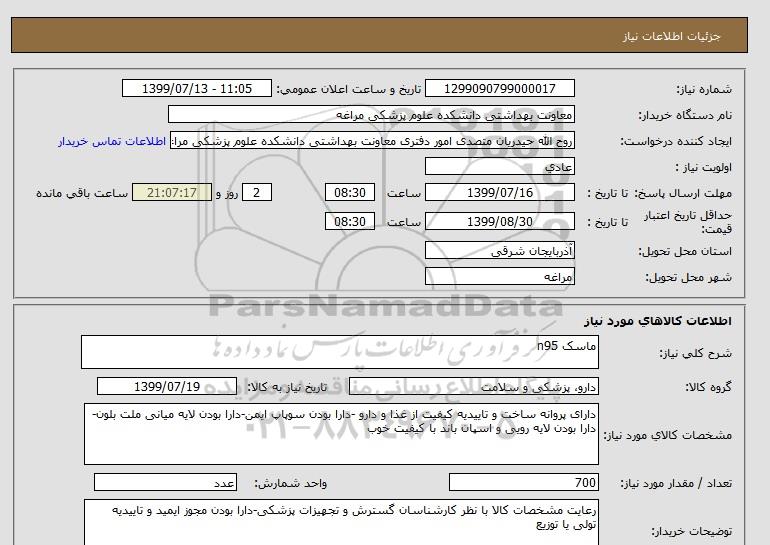Viewport: 770px width, 545px height.
Task: Click the response deadline time 08:30 beside 1399/07/16
Action: click(350, 192)
